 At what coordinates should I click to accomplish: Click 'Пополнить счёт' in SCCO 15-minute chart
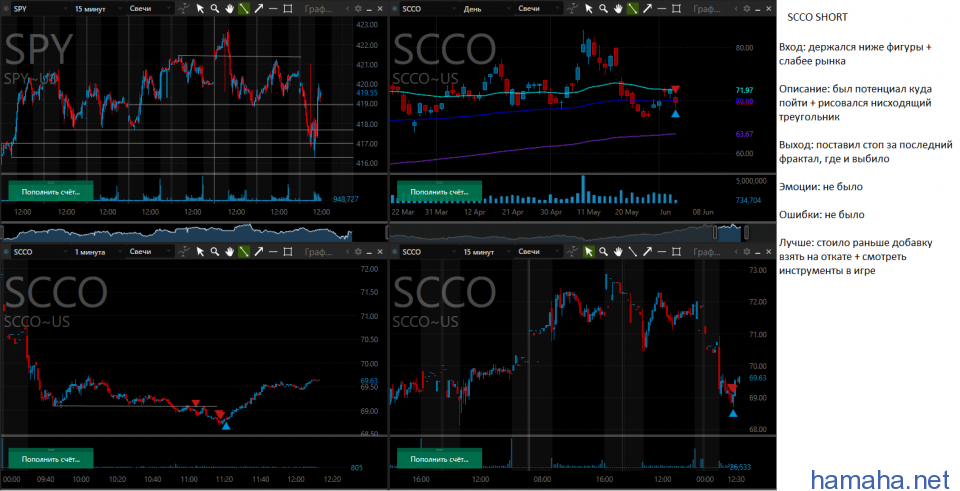click(439, 459)
